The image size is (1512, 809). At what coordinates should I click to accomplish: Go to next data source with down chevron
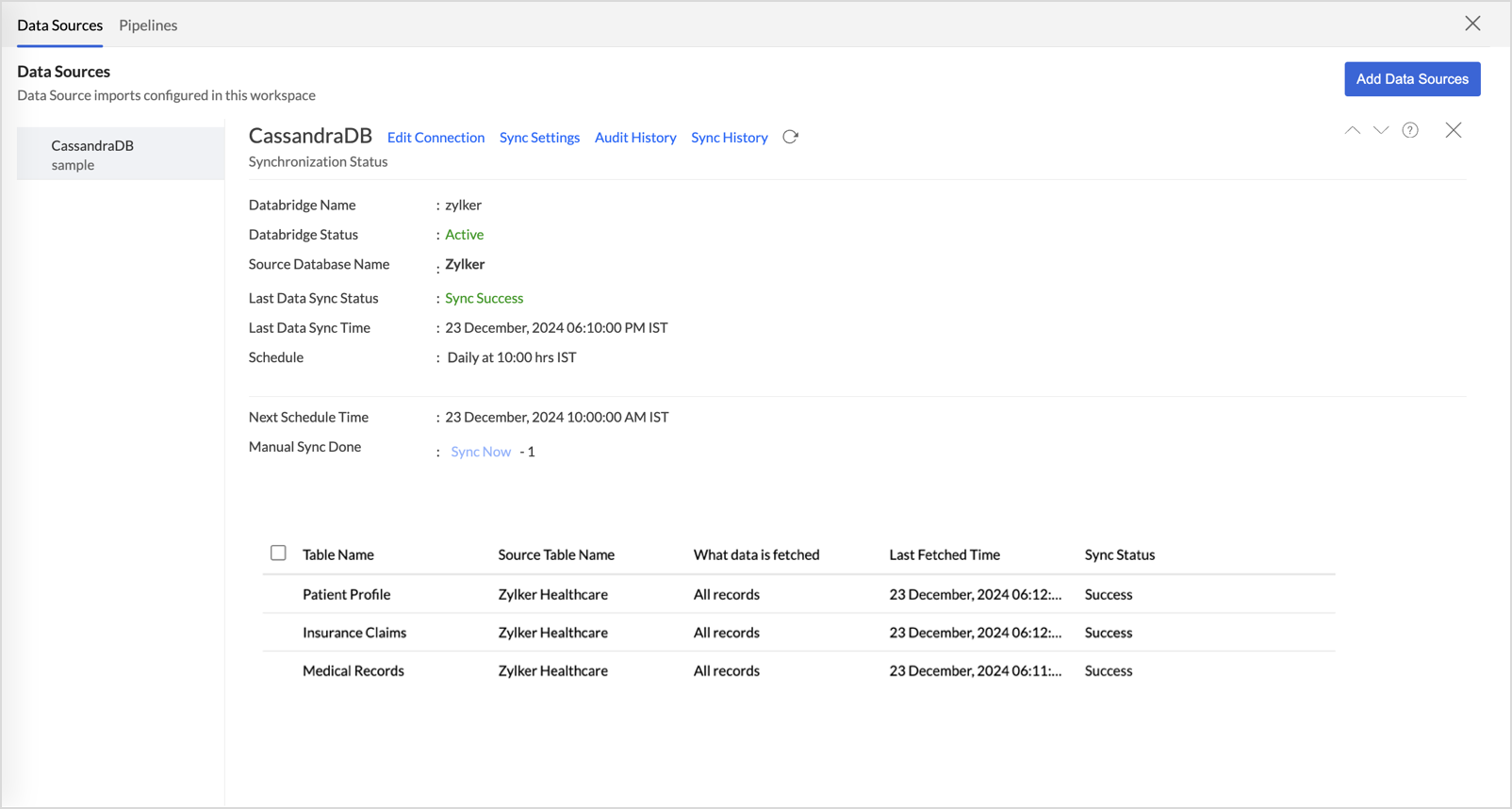point(1381,130)
